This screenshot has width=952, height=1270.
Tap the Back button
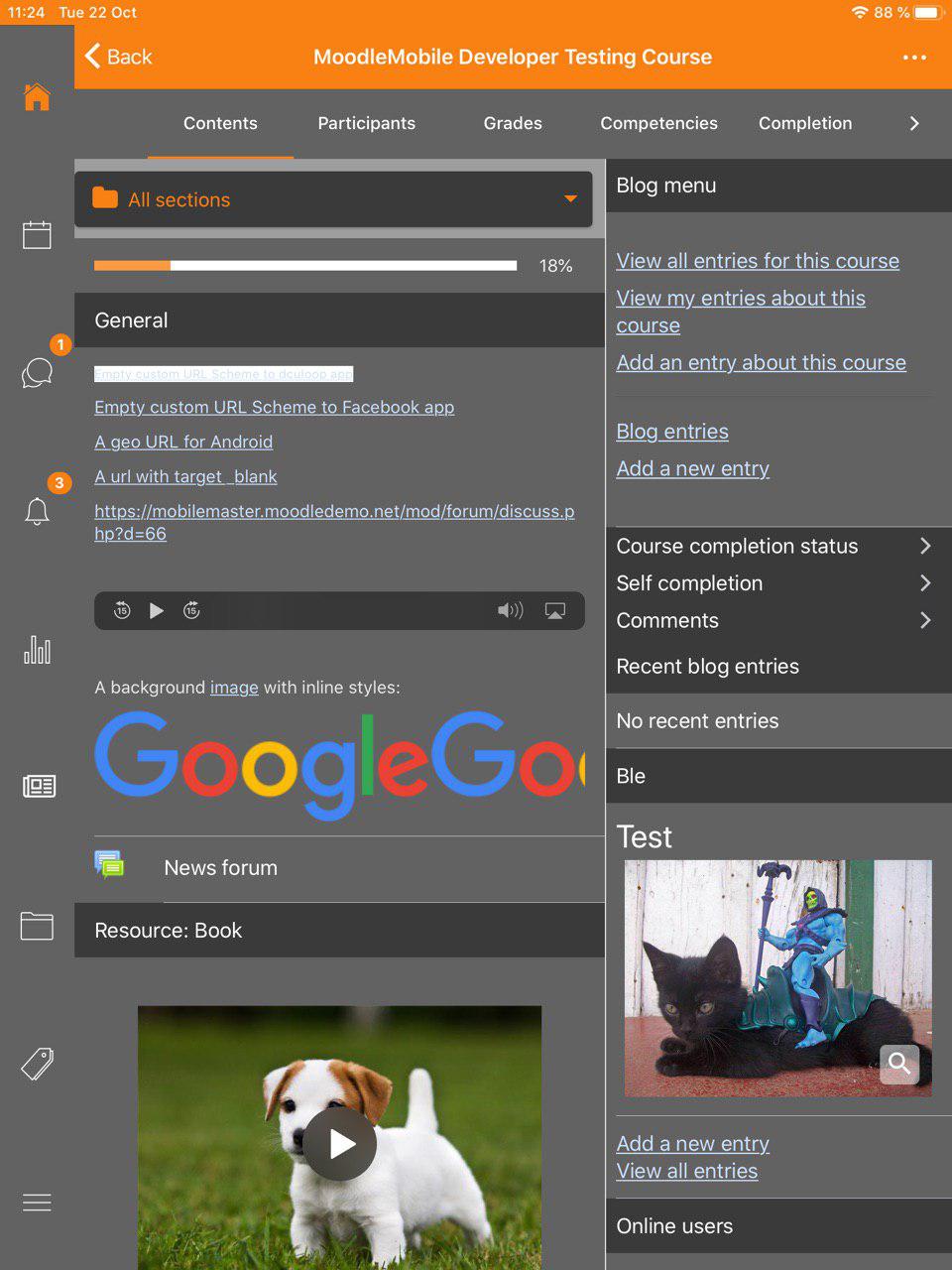[119, 57]
